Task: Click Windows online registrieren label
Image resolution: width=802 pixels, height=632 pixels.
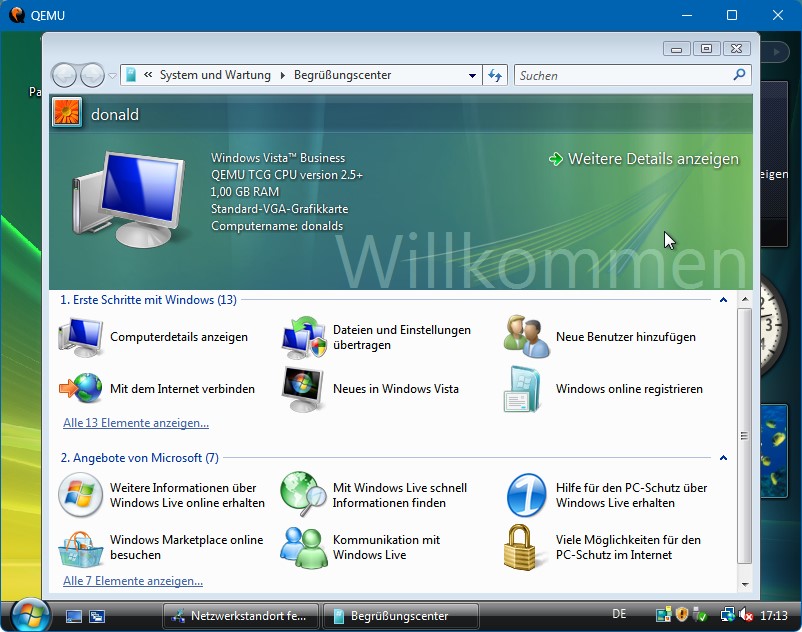Action: click(629, 389)
